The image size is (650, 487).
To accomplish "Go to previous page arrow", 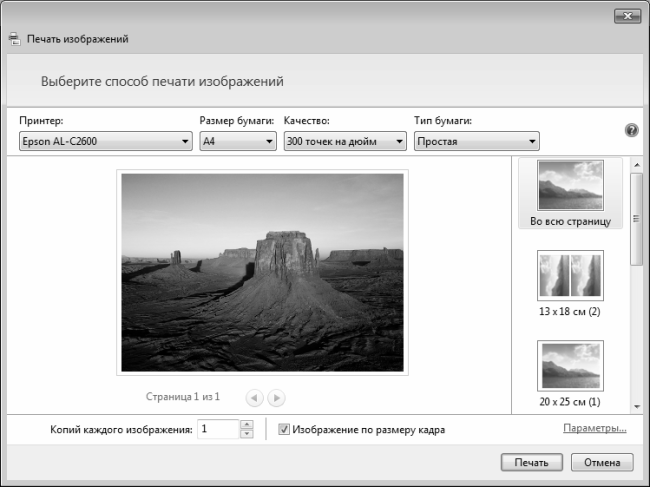I will 255,398.
